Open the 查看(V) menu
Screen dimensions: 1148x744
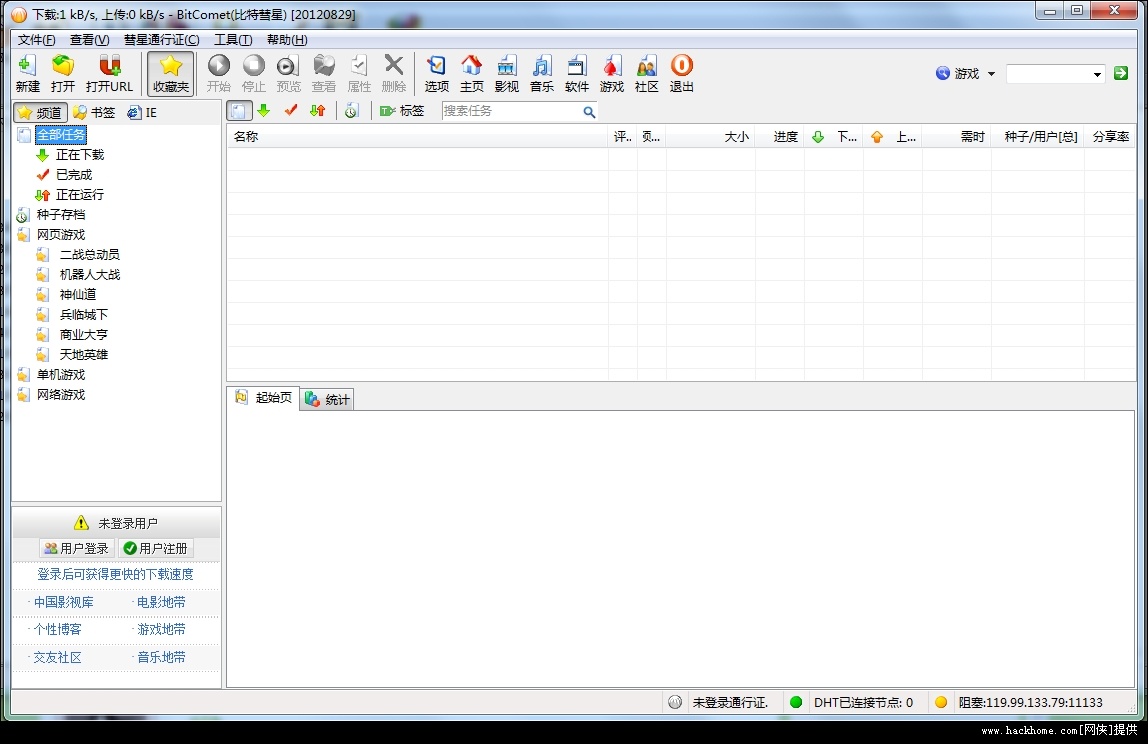tap(89, 40)
